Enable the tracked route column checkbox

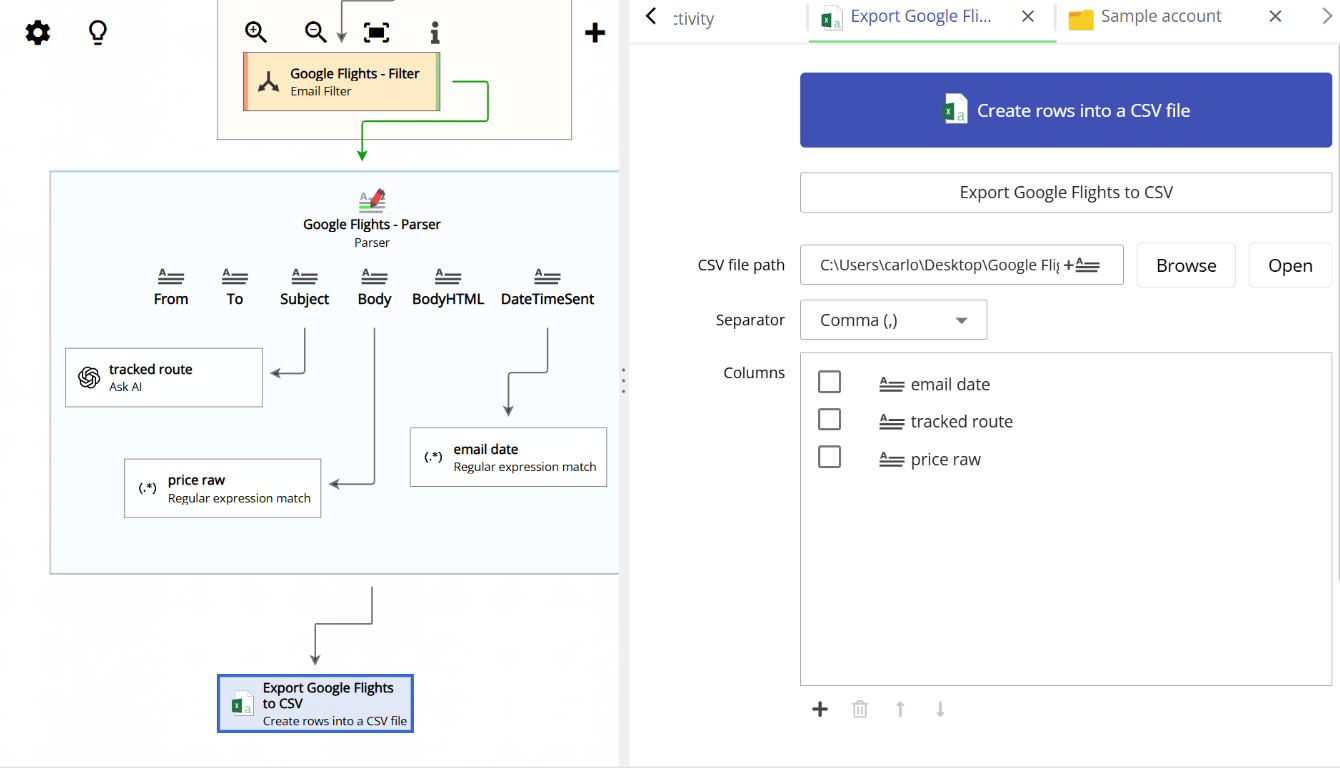click(x=829, y=419)
